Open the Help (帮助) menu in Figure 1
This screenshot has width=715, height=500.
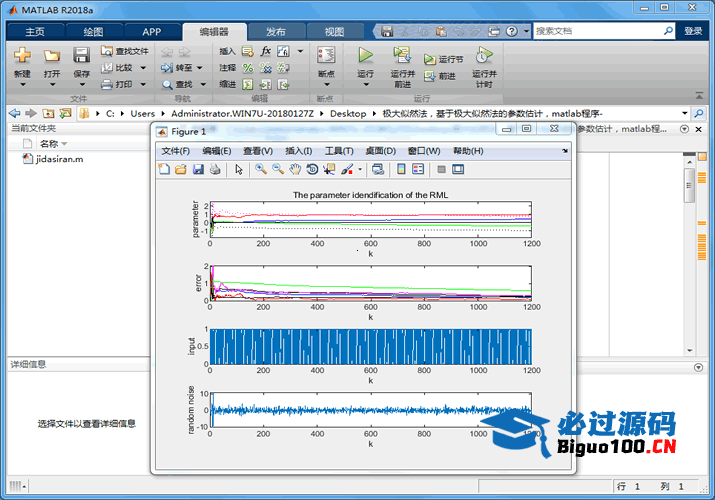(x=468, y=151)
